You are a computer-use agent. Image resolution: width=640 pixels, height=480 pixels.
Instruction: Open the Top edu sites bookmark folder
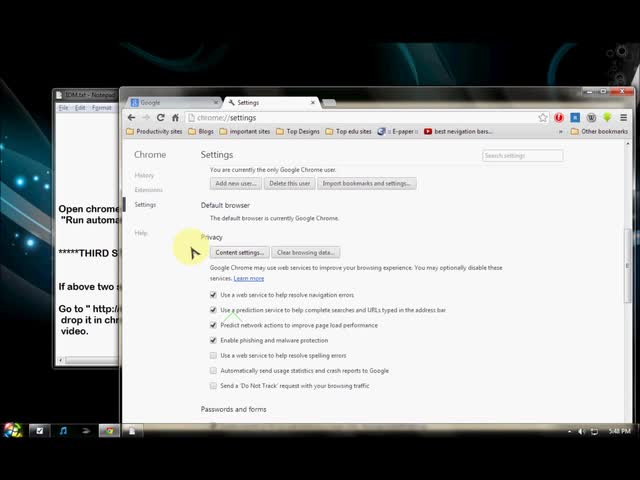349,131
